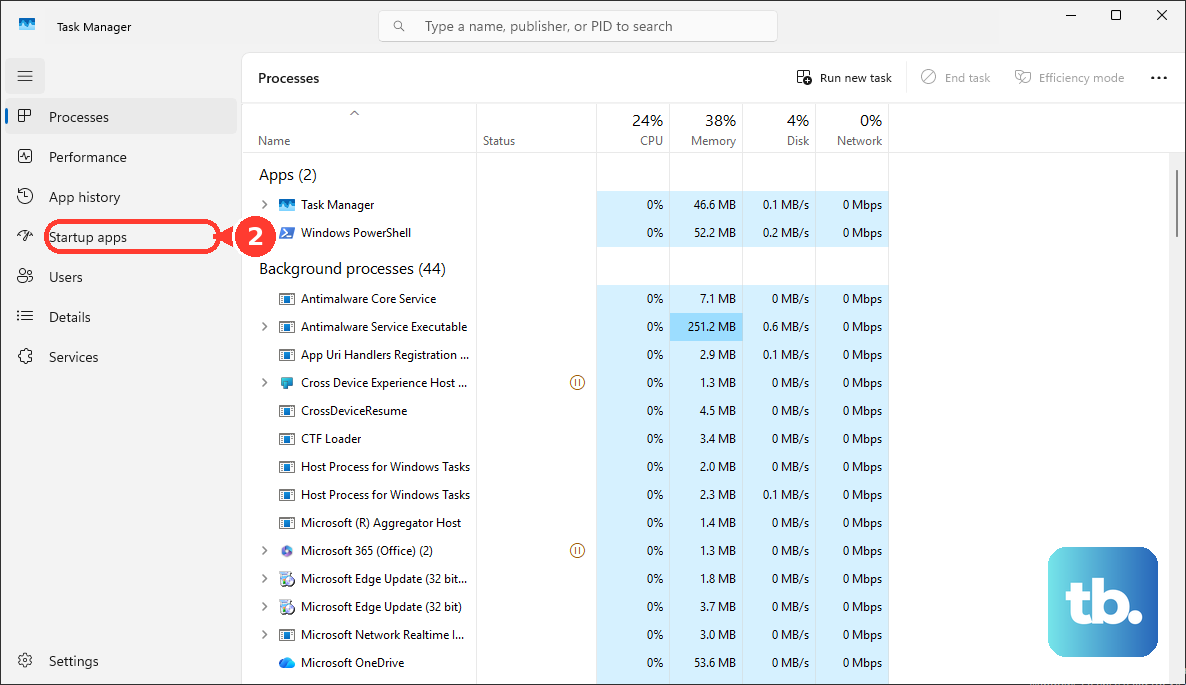This screenshot has width=1186, height=685.
Task: Sort by Memory column header
Action: [706, 129]
